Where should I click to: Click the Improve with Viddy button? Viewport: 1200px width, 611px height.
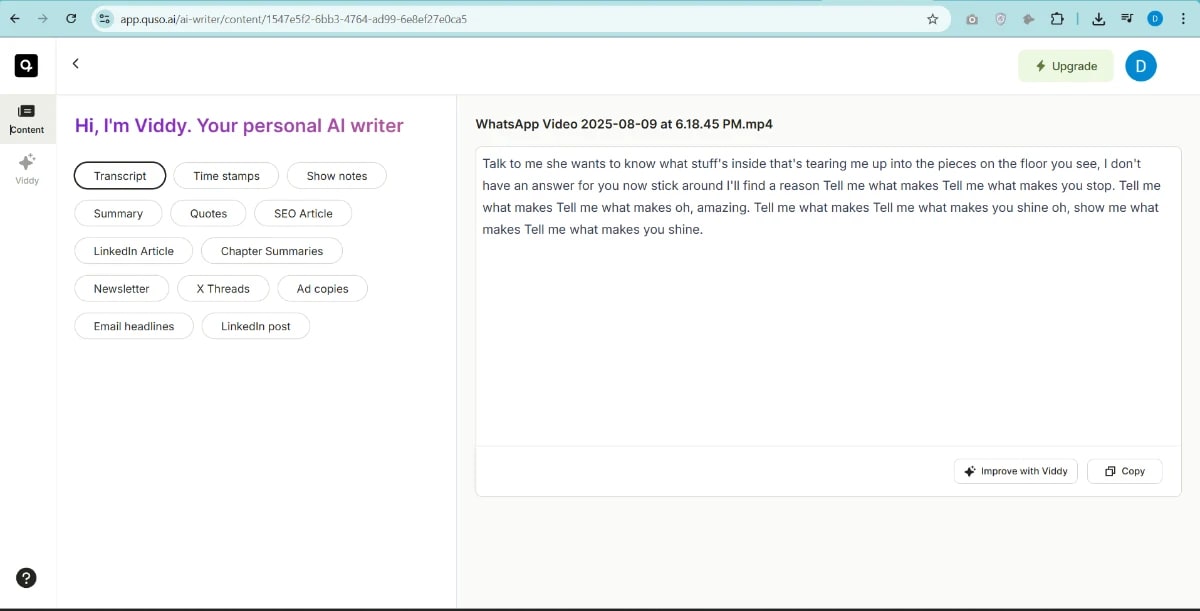1015,471
